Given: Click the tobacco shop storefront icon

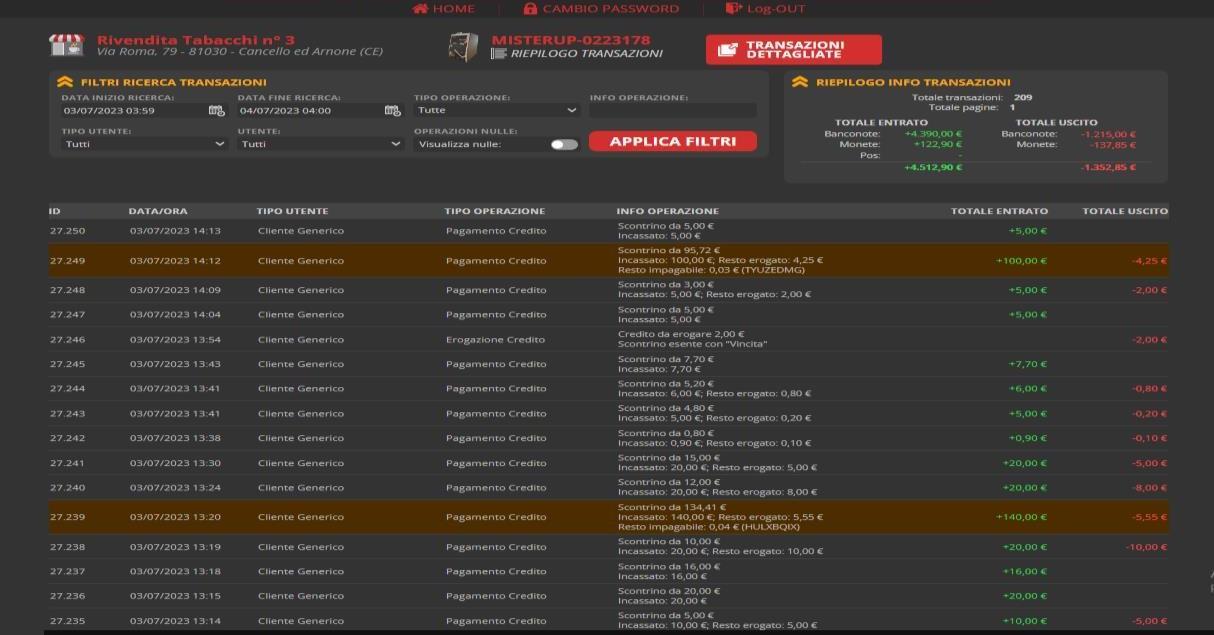Looking at the screenshot, I should tap(67, 45).
